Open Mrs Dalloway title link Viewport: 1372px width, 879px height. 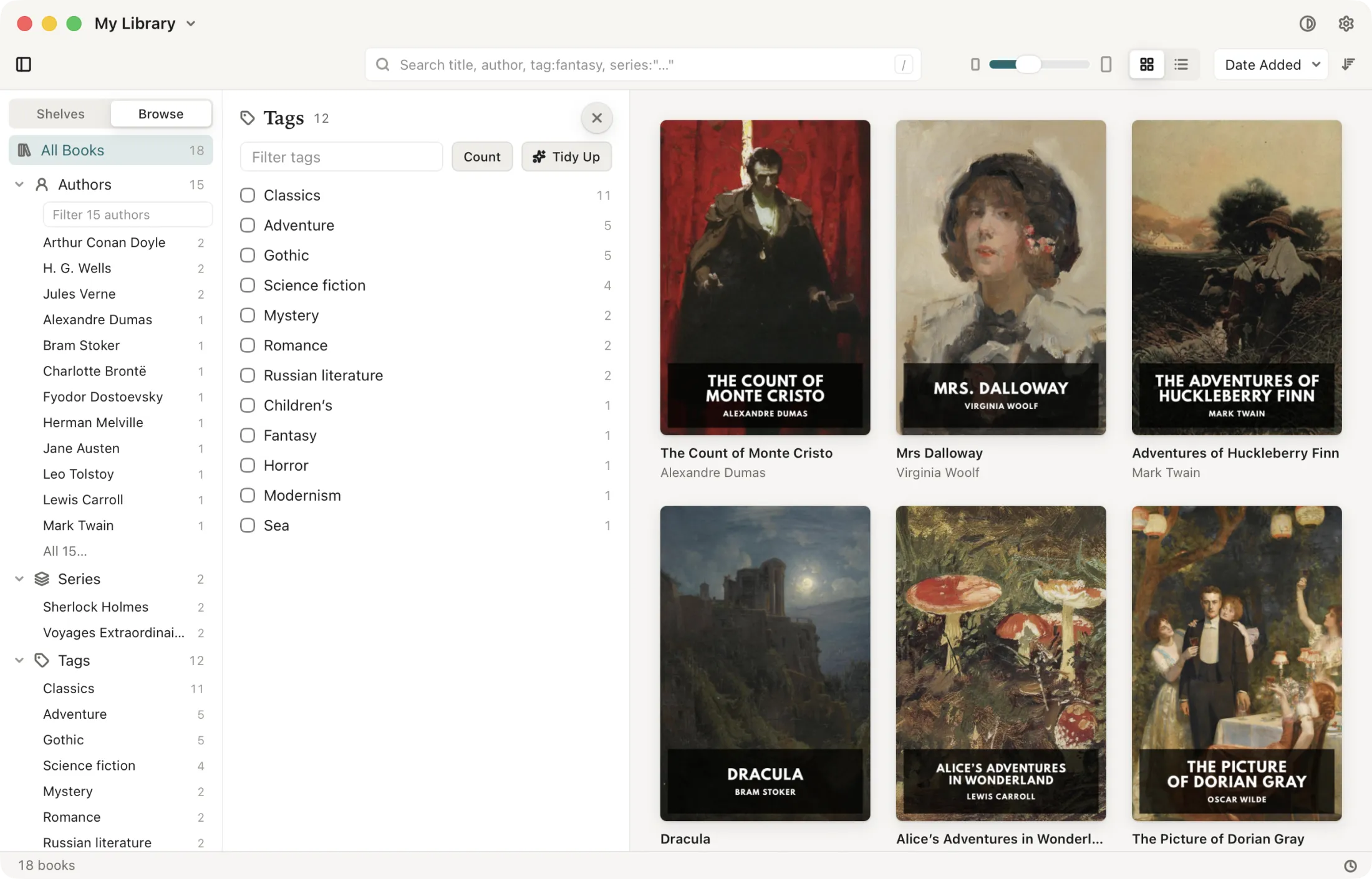point(939,453)
